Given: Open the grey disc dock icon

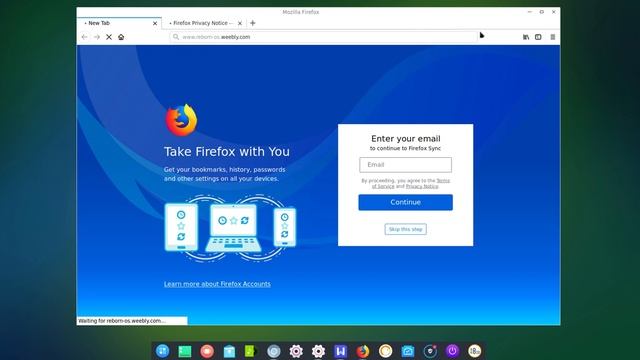Looking at the screenshot, I should point(274,351).
